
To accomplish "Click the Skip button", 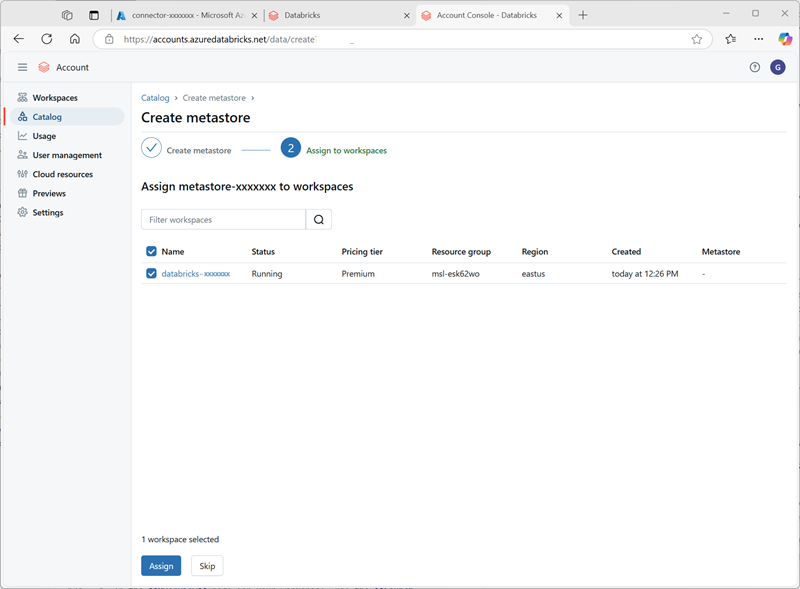I will (x=207, y=566).
